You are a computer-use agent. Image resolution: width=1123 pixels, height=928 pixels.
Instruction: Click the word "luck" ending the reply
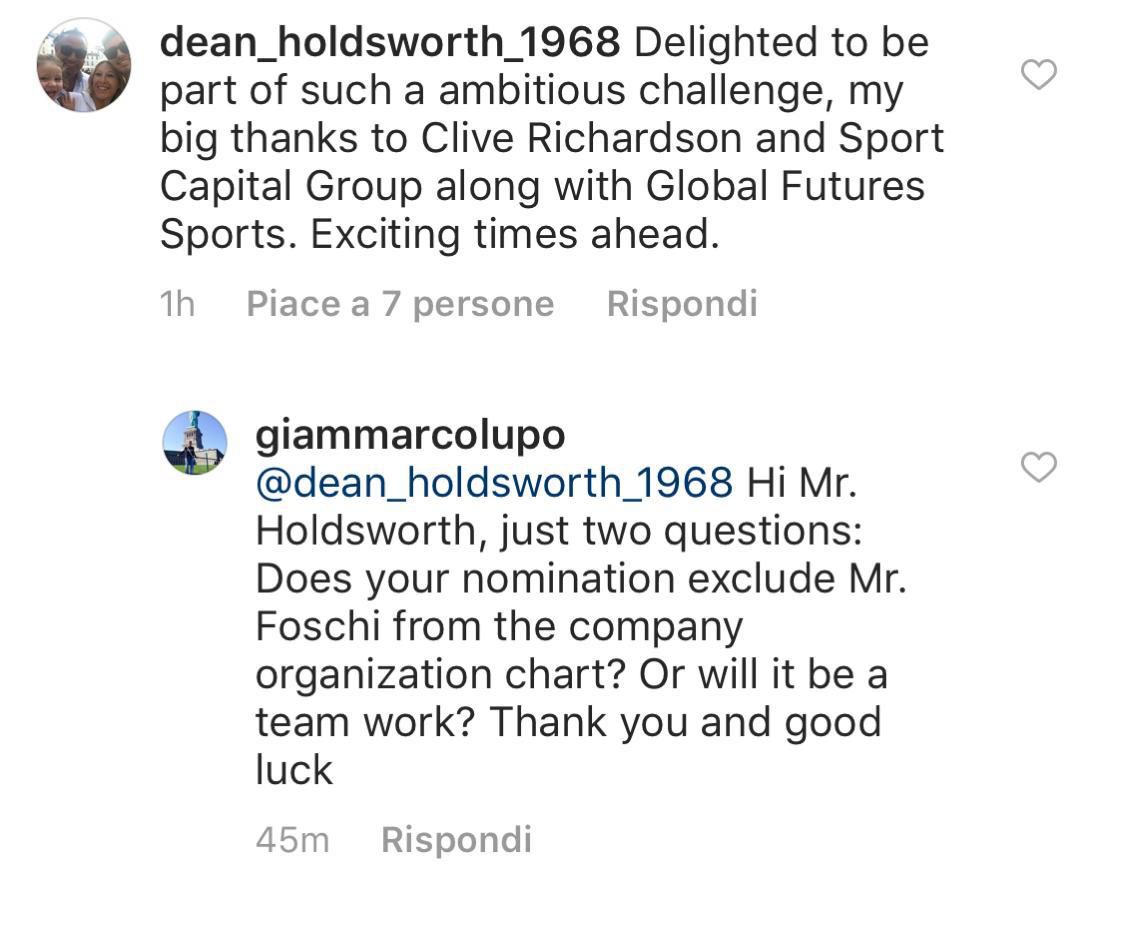294,771
